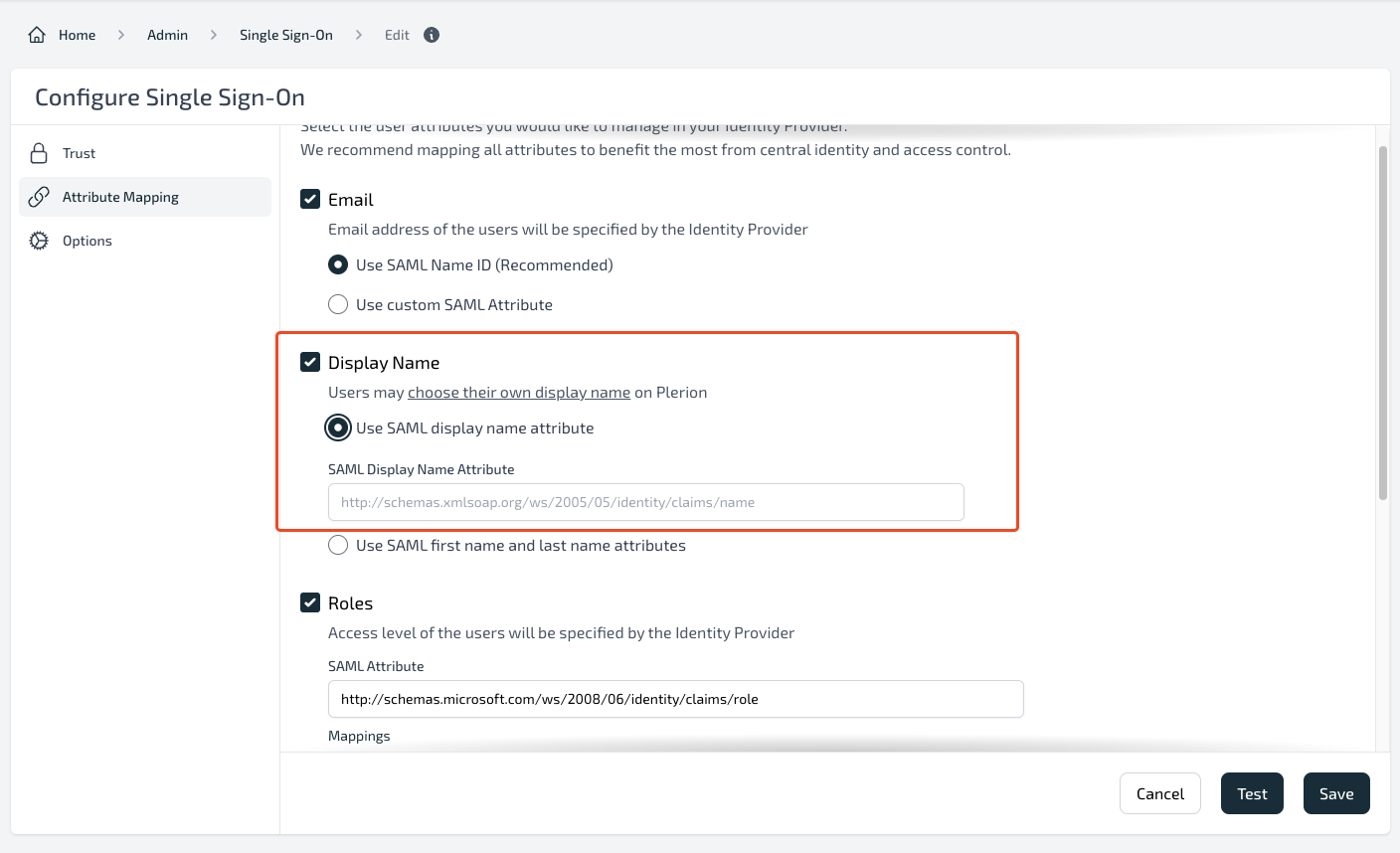Uncheck the Display Name checkbox
Viewport: 1400px width, 853px height.
pyautogui.click(x=310, y=362)
